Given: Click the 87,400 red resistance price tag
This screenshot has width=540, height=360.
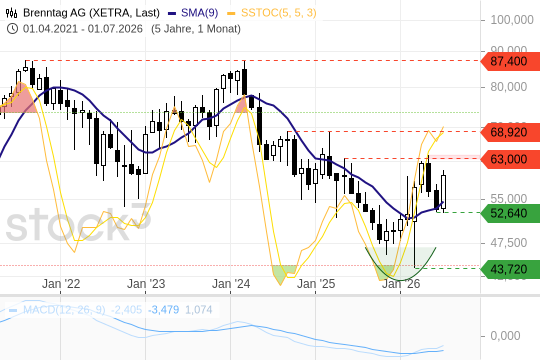Looking at the screenshot, I should pyautogui.click(x=510, y=61).
